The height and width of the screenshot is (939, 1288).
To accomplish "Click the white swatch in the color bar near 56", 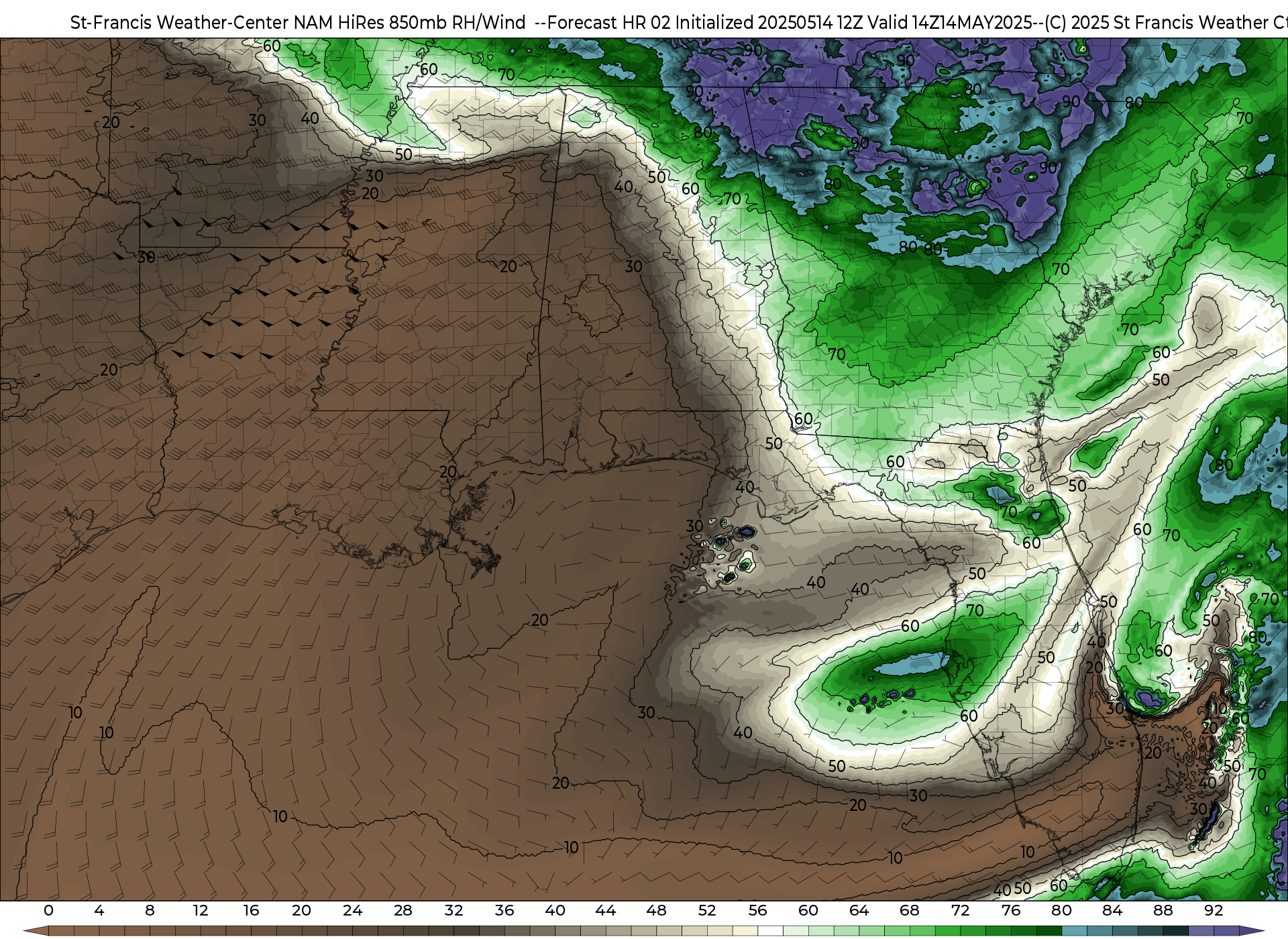I will (770, 932).
